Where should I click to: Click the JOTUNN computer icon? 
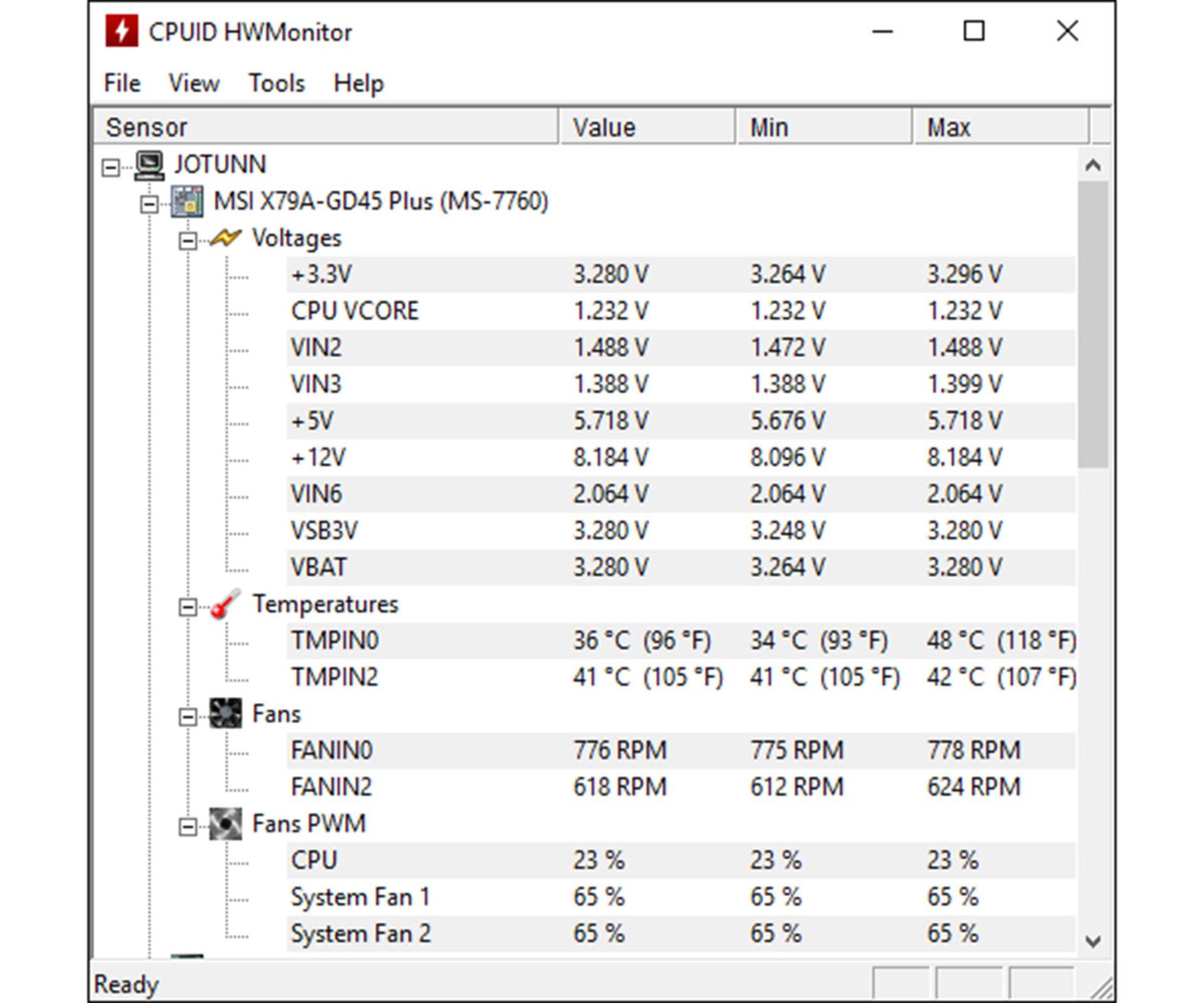point(149,165)
